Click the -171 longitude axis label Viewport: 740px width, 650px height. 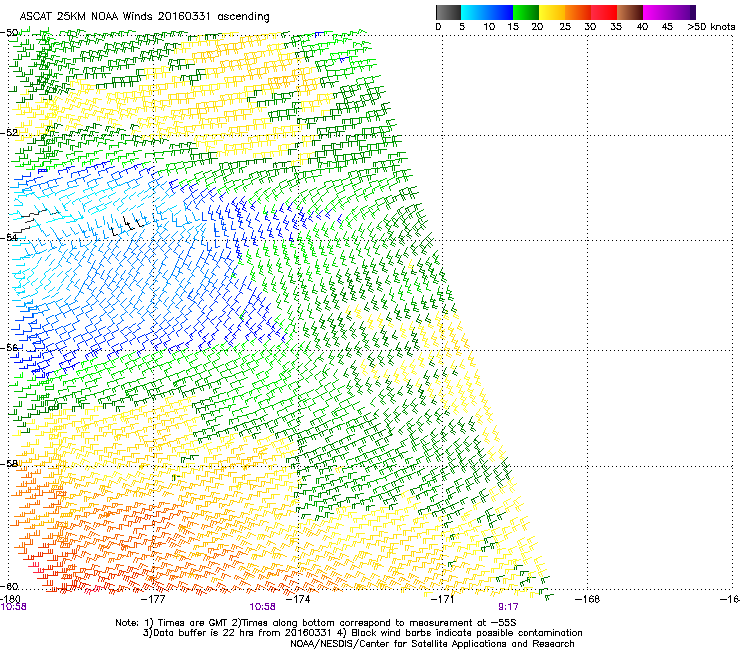tap(443, 599)
